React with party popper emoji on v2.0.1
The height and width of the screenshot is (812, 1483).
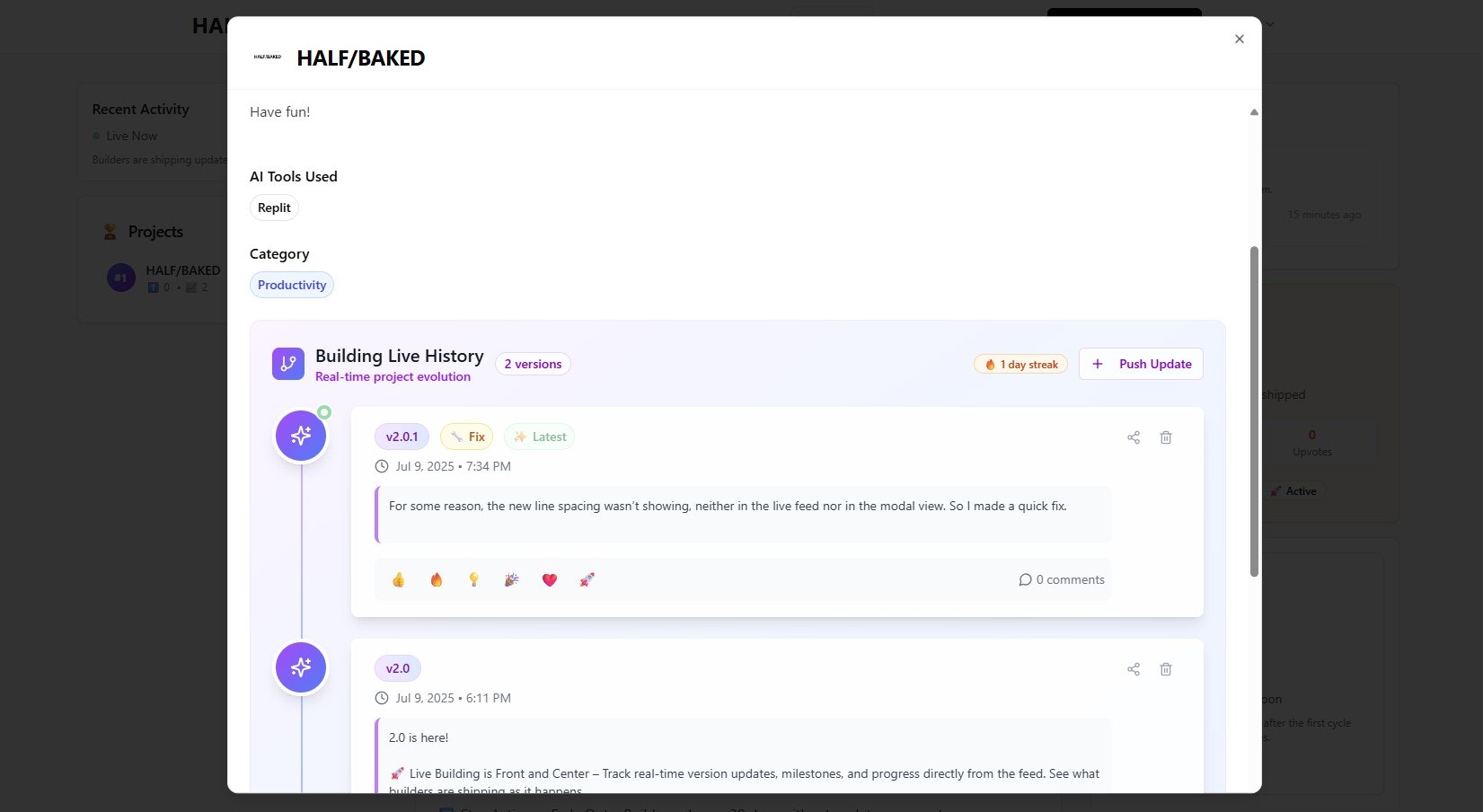(512, 579)
